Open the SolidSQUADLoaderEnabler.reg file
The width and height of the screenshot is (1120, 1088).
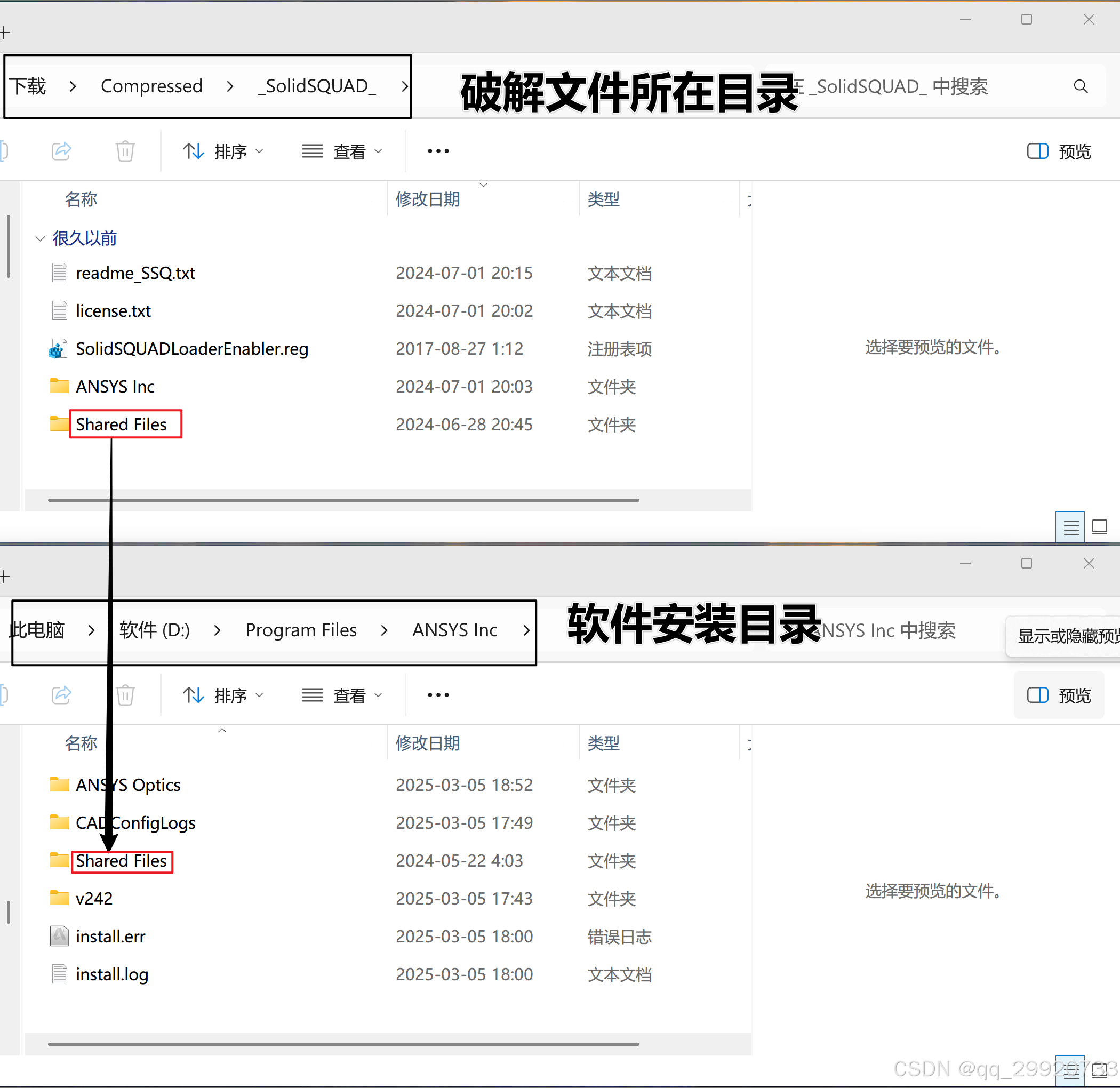pos(191,349)
